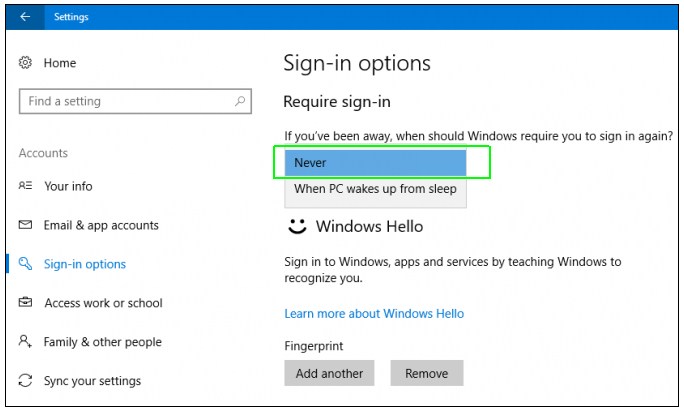The height and width of the screenshot is (407, 684).
Task: Click the Email & app accounts envelope icon
Action: pos(25,225)
